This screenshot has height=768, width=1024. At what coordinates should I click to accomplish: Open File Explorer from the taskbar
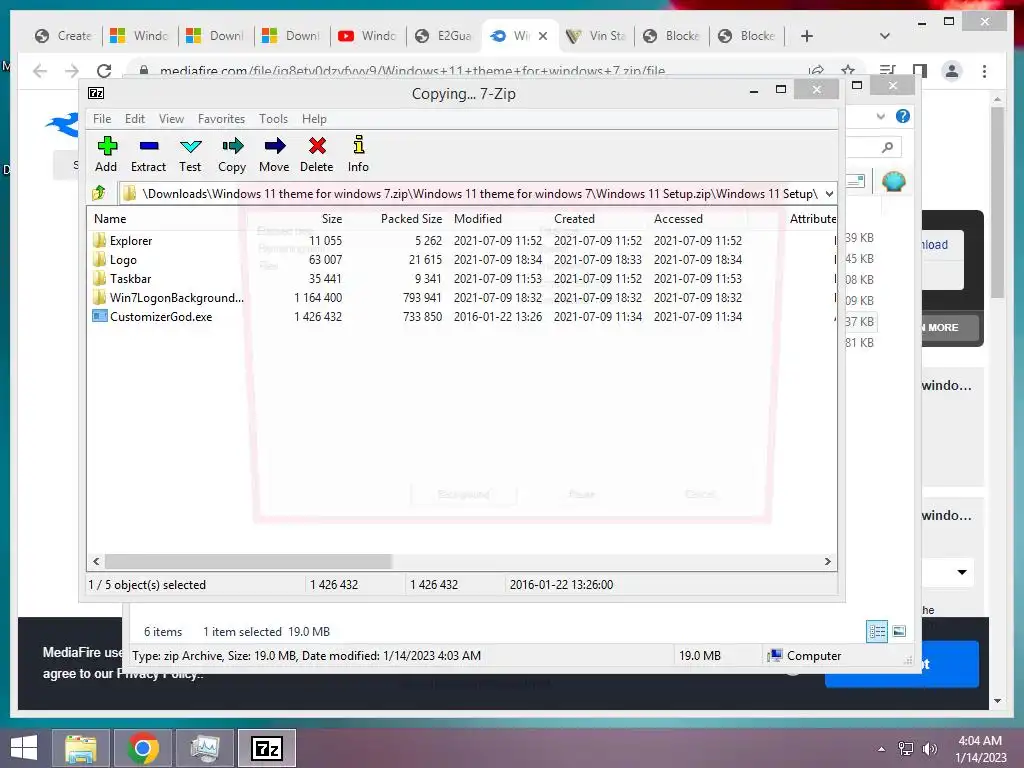[80, 748]
